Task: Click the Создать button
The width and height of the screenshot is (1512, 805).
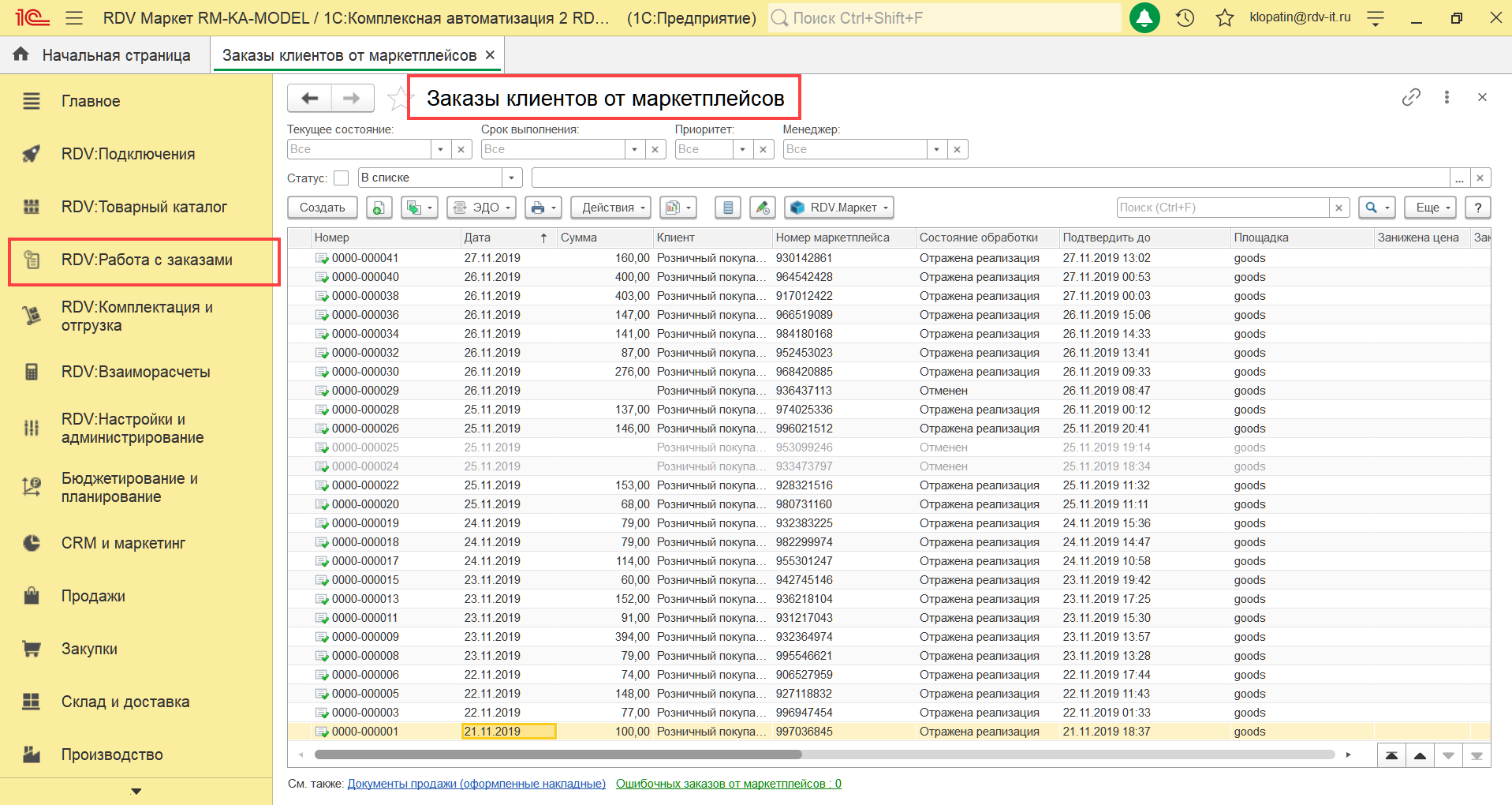Action: tap(322, 208)
